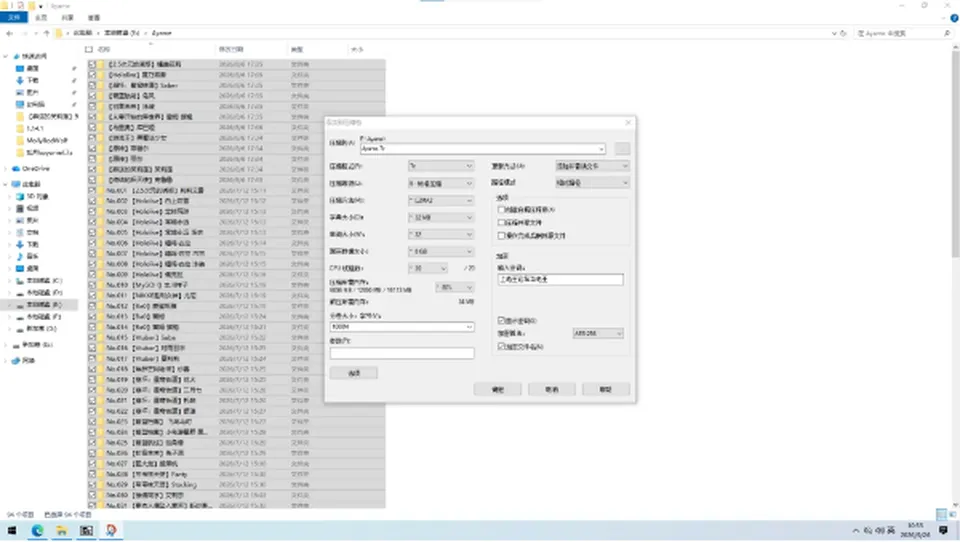The height and width of the screenshot is (542, 960).
Task: Sort the file list by the date modified column
Action: pyautogui.click(x=251, y=49)
